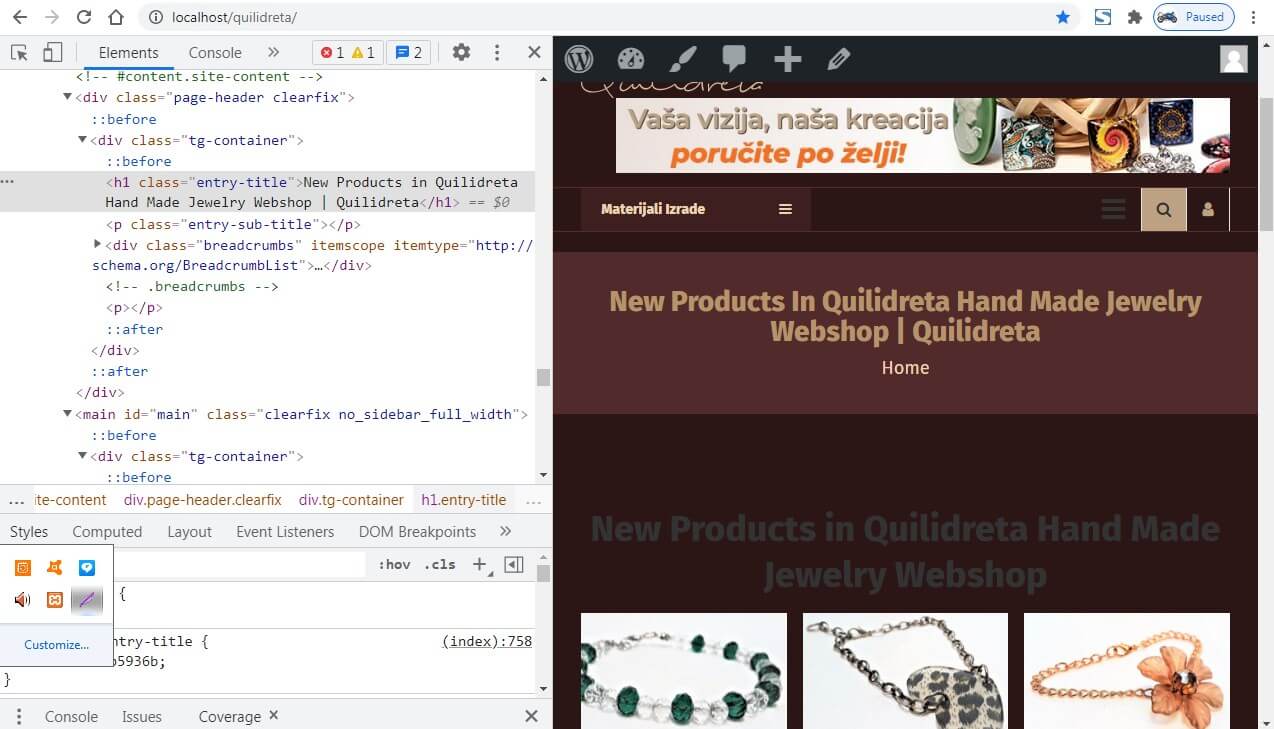This screenshot has height=729, width=1274.
Task: Click h1.entry-title in the breadcrumb trail
Action: [x=464, y=500]
